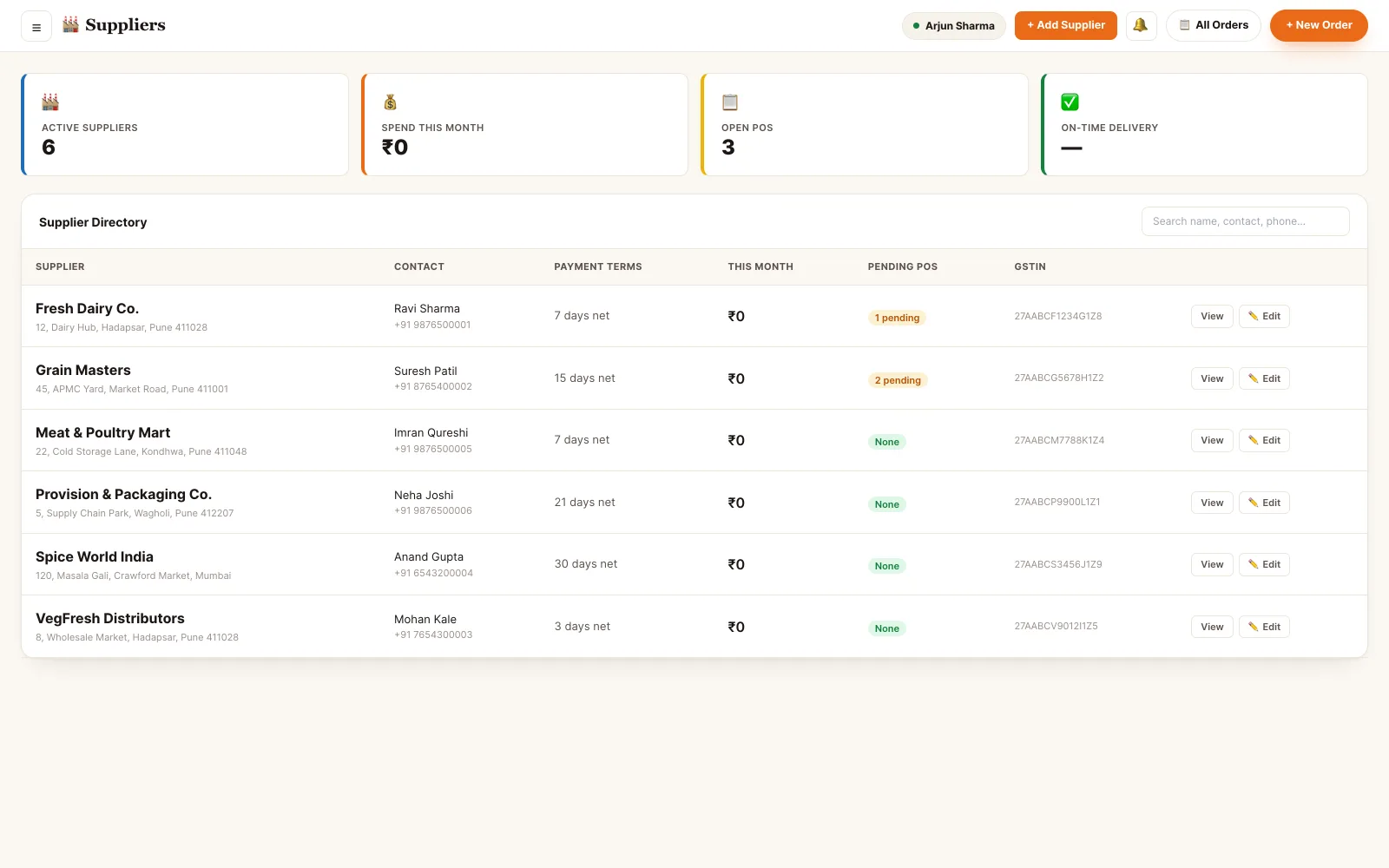This screenshot has width=1389, height=868.
Task: Edit Grain Masters supplier
Action: click(1264, 378)
